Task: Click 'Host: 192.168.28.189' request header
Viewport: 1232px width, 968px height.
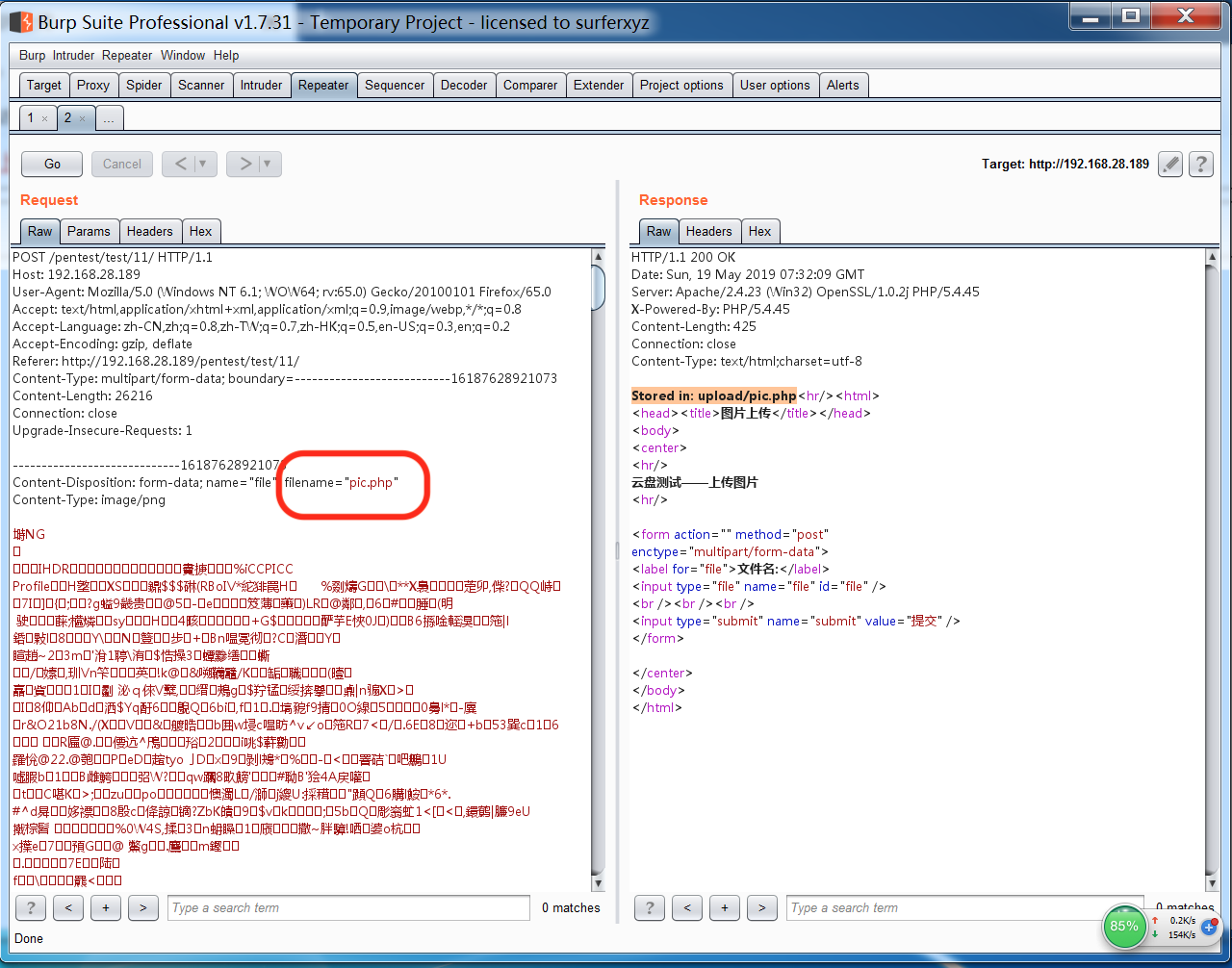Action: [x=76, y=274]
